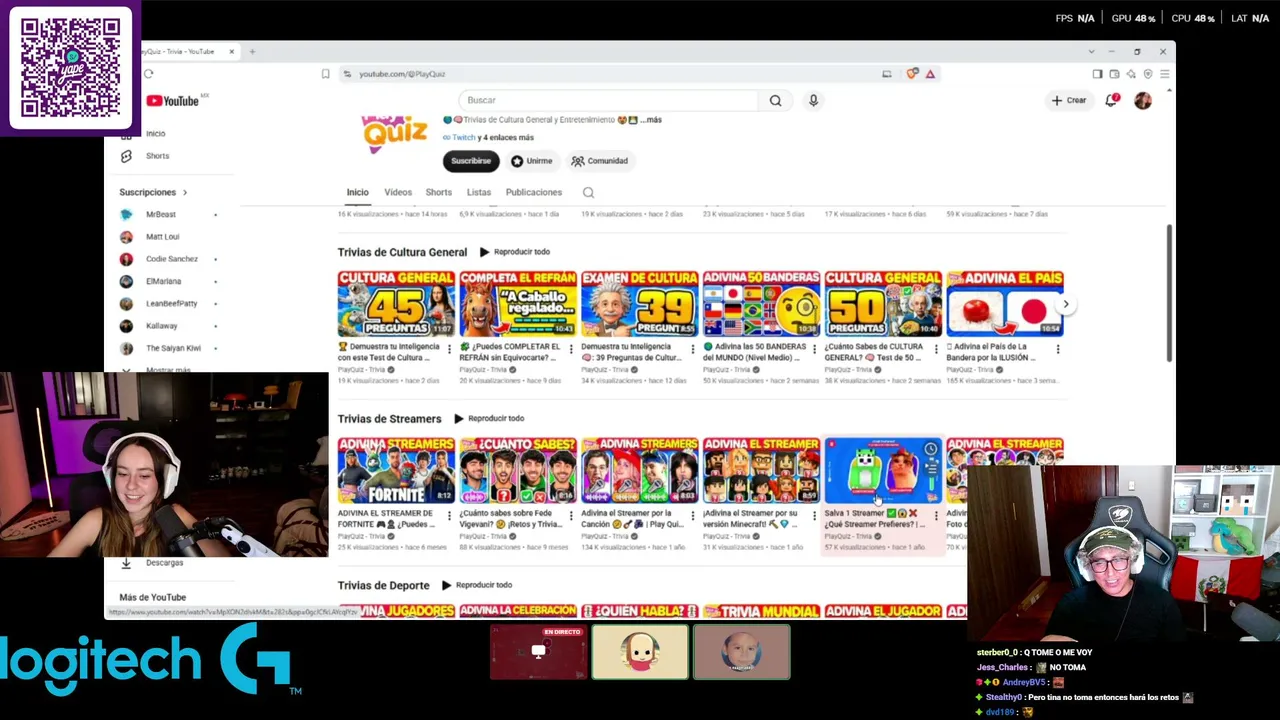
Task: Open the Brave Shields lion icon
Action: tap(912, 74)
